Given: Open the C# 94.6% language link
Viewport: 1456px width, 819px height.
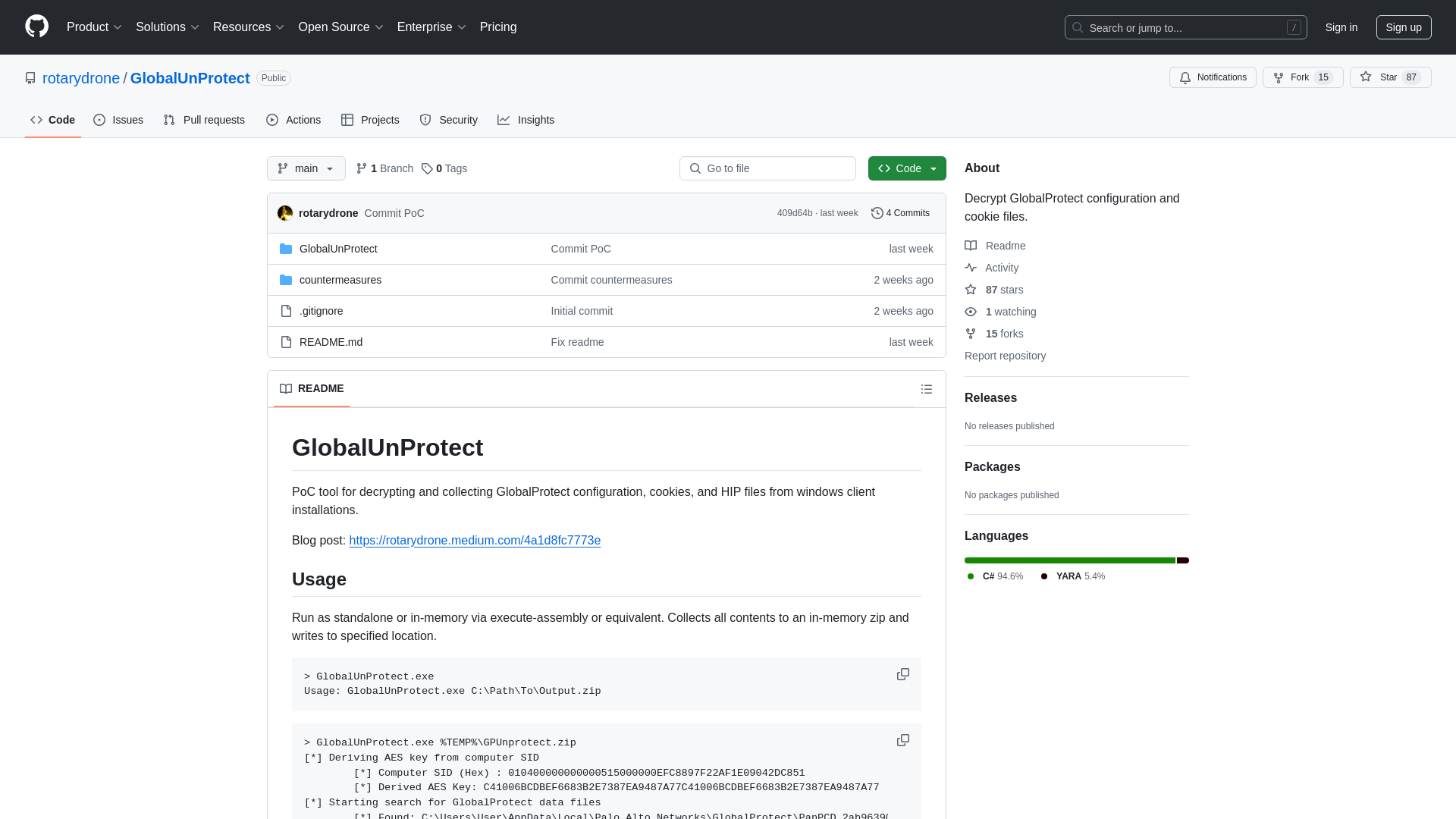Looking at the screenshot, I should click(x=995, y=576).
